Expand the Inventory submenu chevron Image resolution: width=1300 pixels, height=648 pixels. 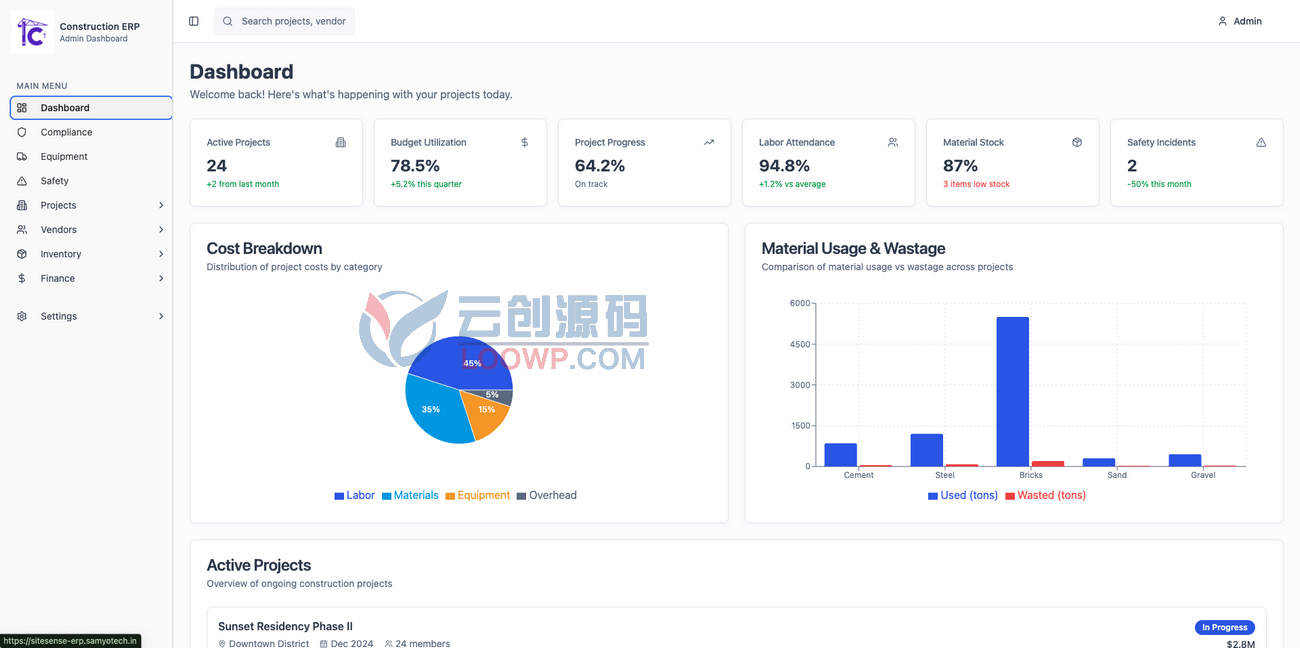pyautogui.click(x=161, y=254)
